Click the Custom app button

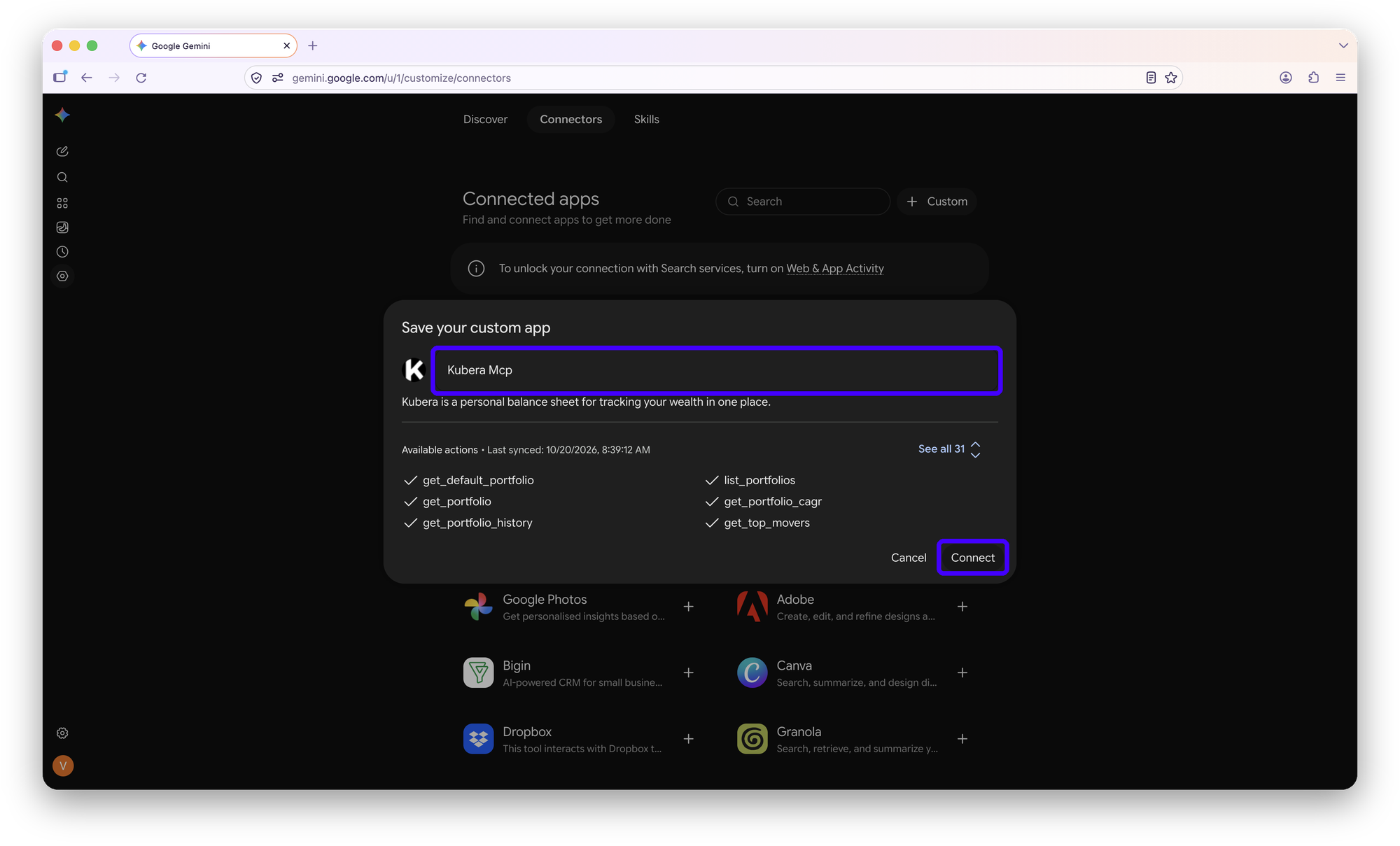tap(937, 202)
